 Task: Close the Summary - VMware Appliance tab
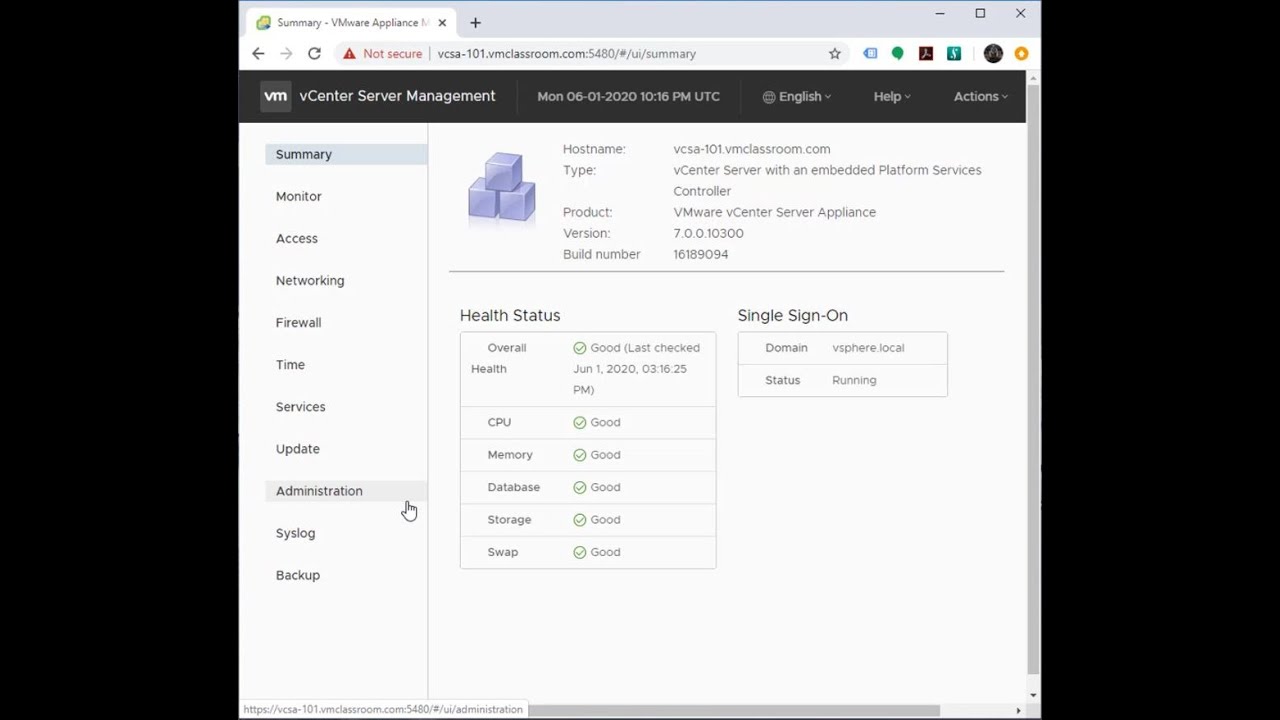442,22
